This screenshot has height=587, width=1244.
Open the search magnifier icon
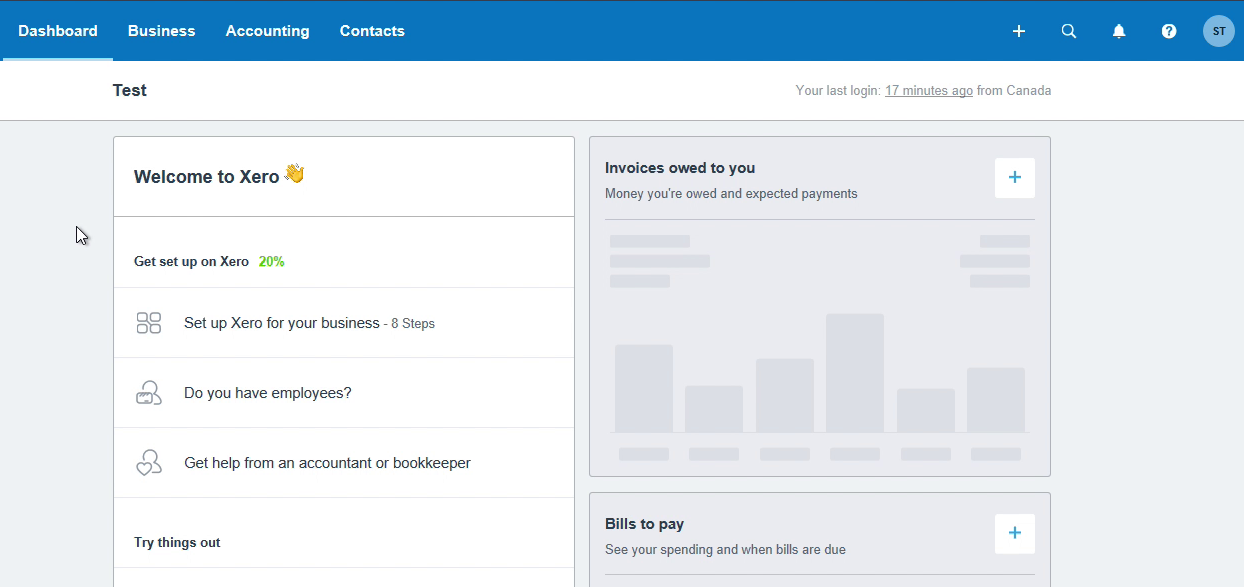click(x=1069, y=31)
